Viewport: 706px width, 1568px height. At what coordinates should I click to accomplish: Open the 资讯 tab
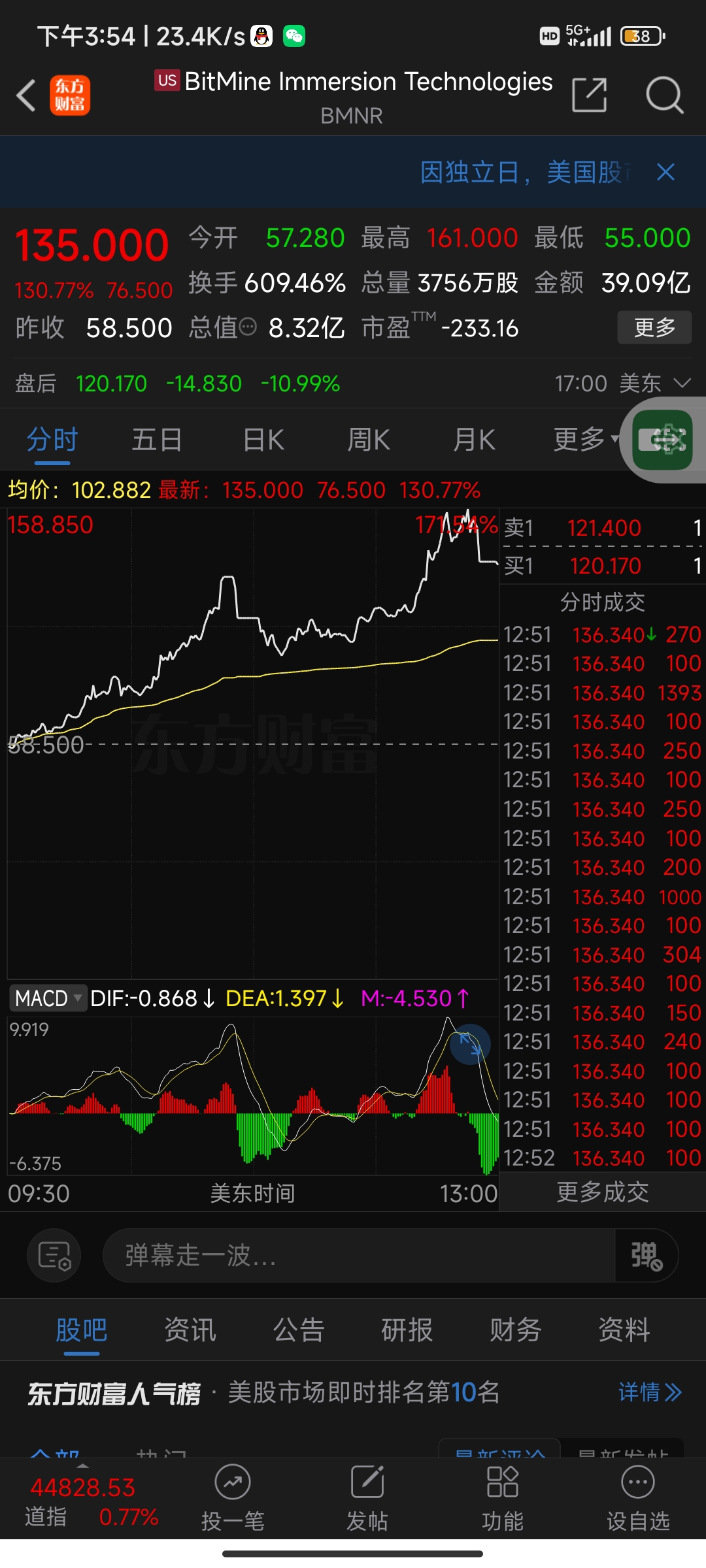coord(190,1330)
